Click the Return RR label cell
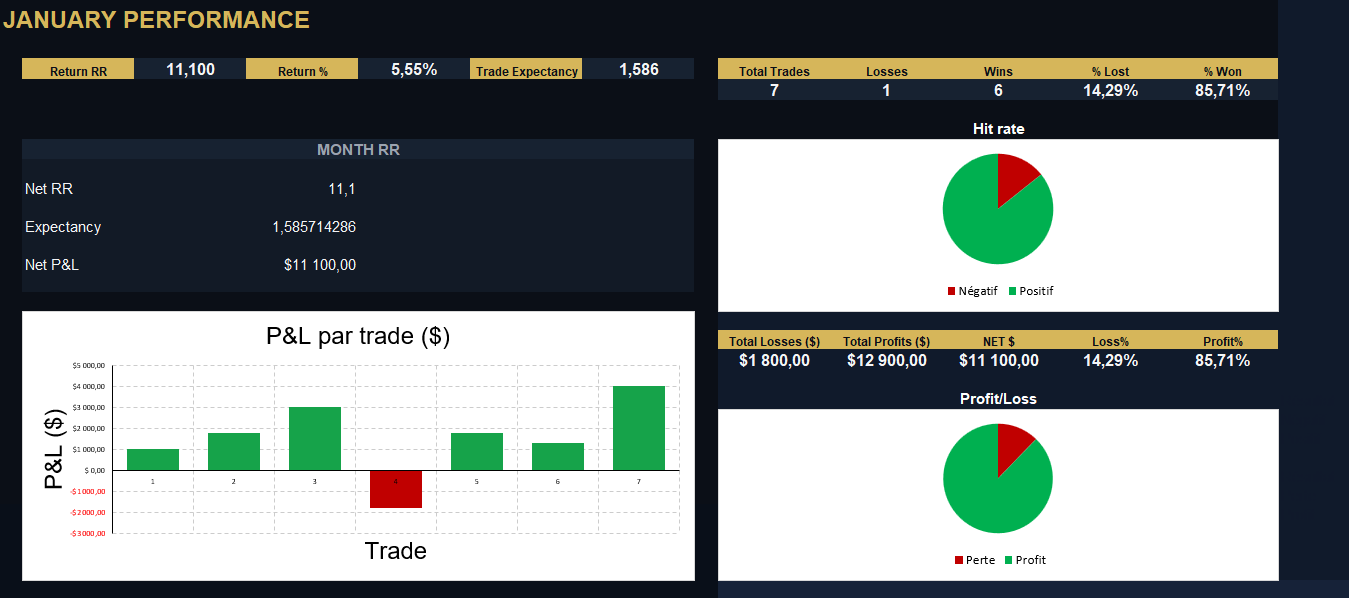Image resolution: width=1349 pixels, height=598 pixels. 78,71
